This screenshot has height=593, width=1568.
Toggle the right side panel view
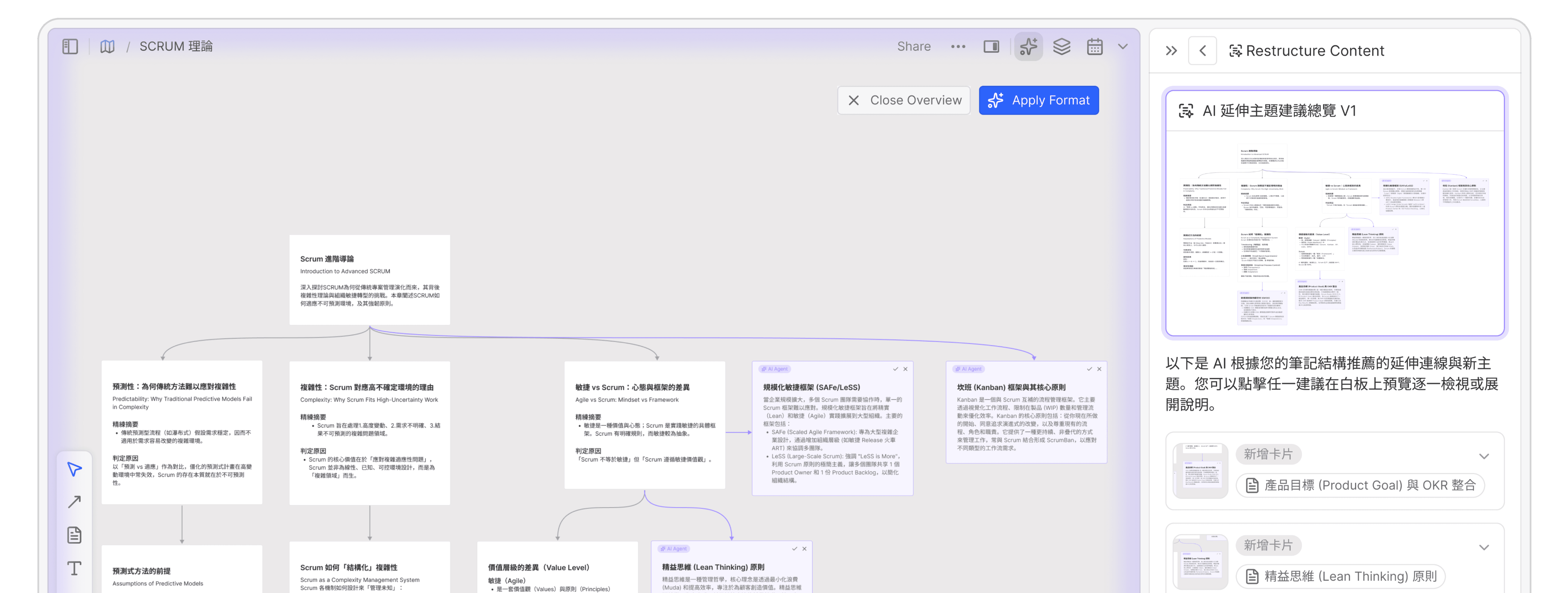(991, 47)
